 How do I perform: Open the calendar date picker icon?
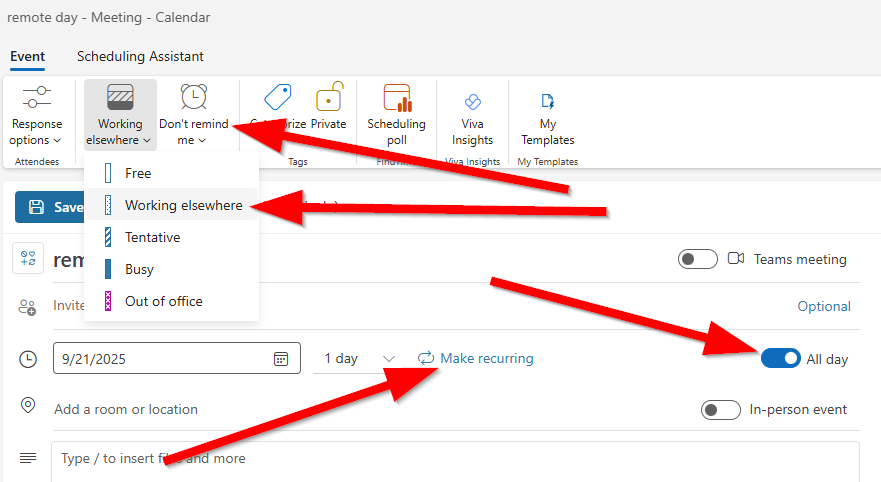click(281, 359)
